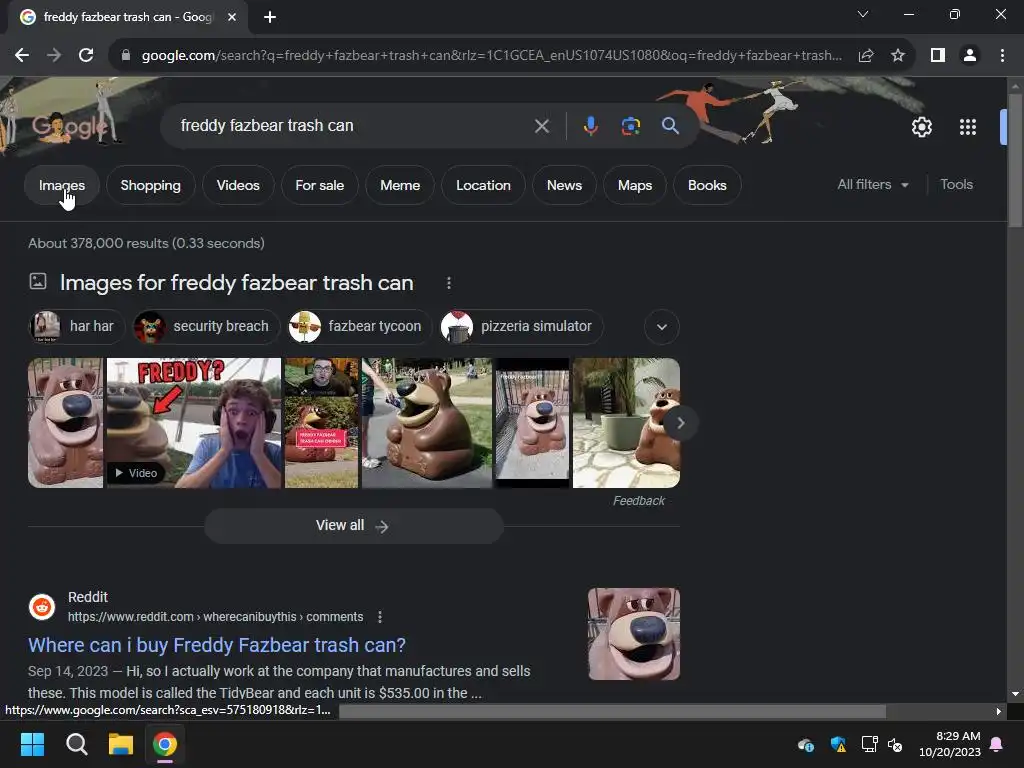Open the new tab plus button
Screen dimensions: 1024x768
[x=270, y=17]
